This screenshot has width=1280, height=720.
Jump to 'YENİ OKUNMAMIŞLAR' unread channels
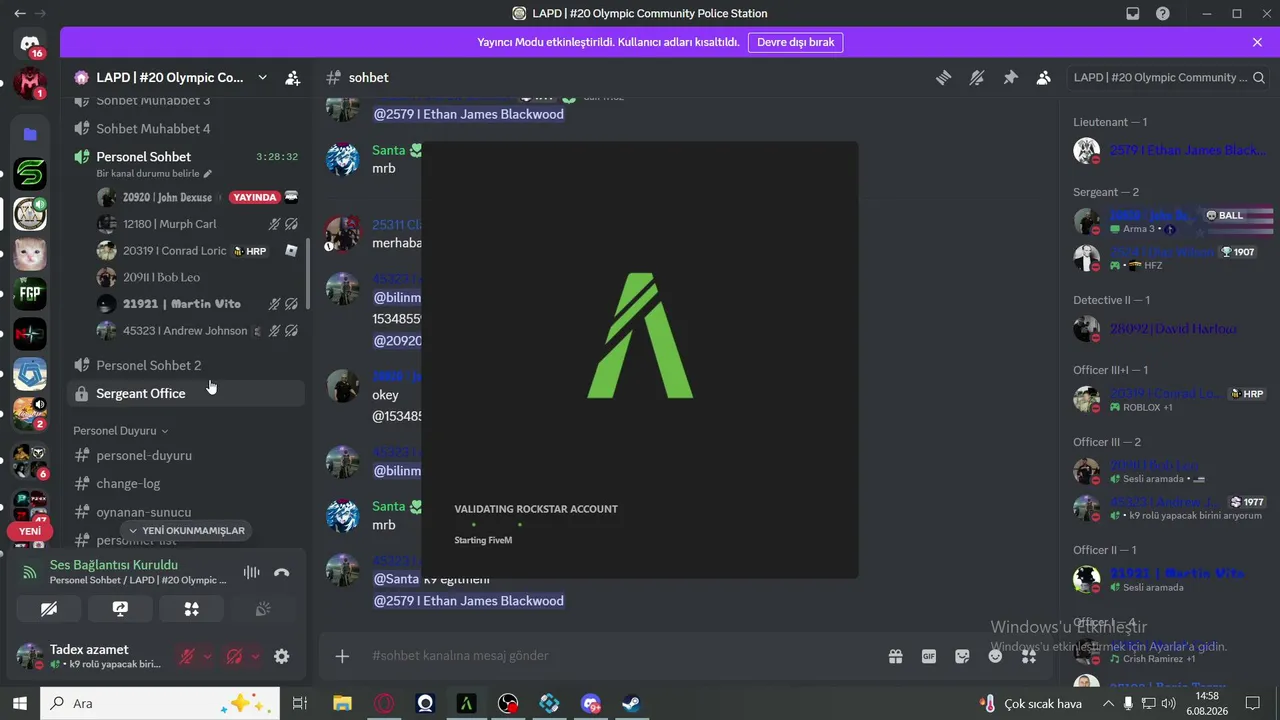186,530
